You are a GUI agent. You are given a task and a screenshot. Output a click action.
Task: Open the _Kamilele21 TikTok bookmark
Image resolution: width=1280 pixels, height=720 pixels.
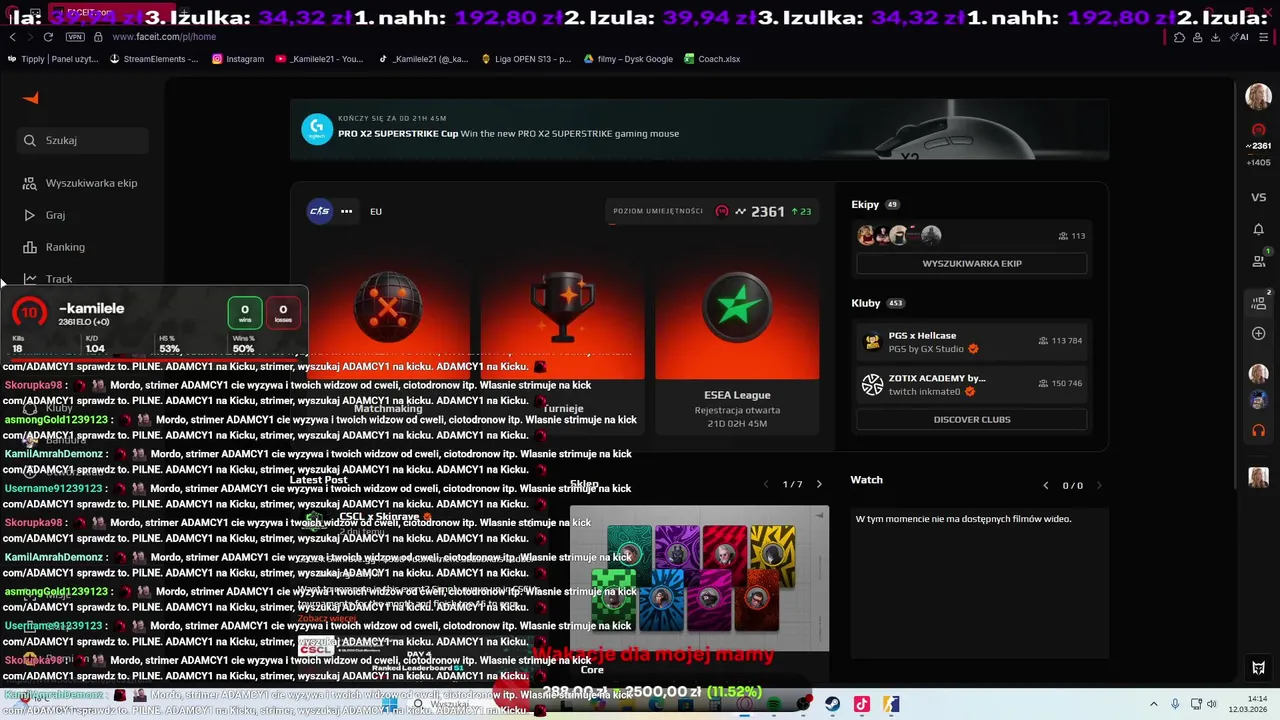pos(423,59)
